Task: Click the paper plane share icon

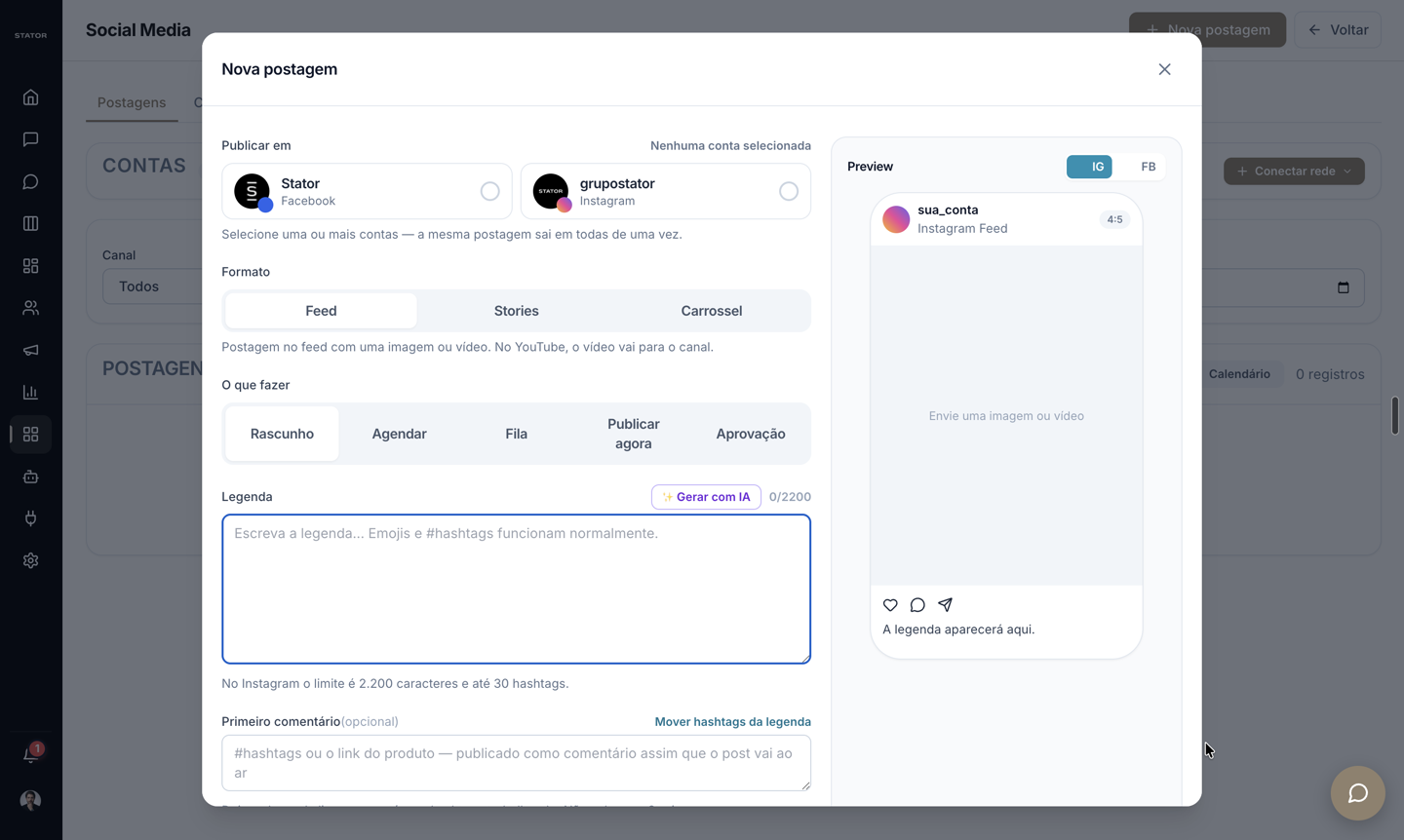Action: pyautogui.click(x=945, y=605)
